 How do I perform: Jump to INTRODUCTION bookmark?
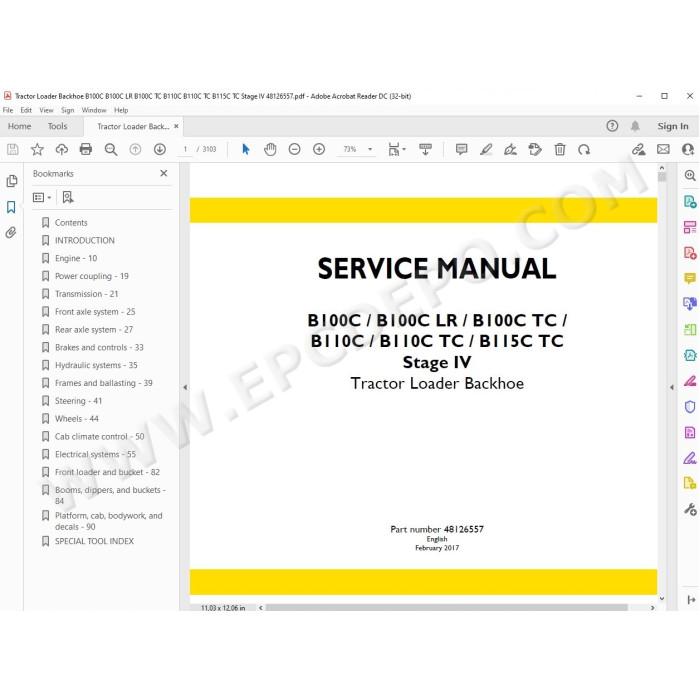tap(85, 240)
